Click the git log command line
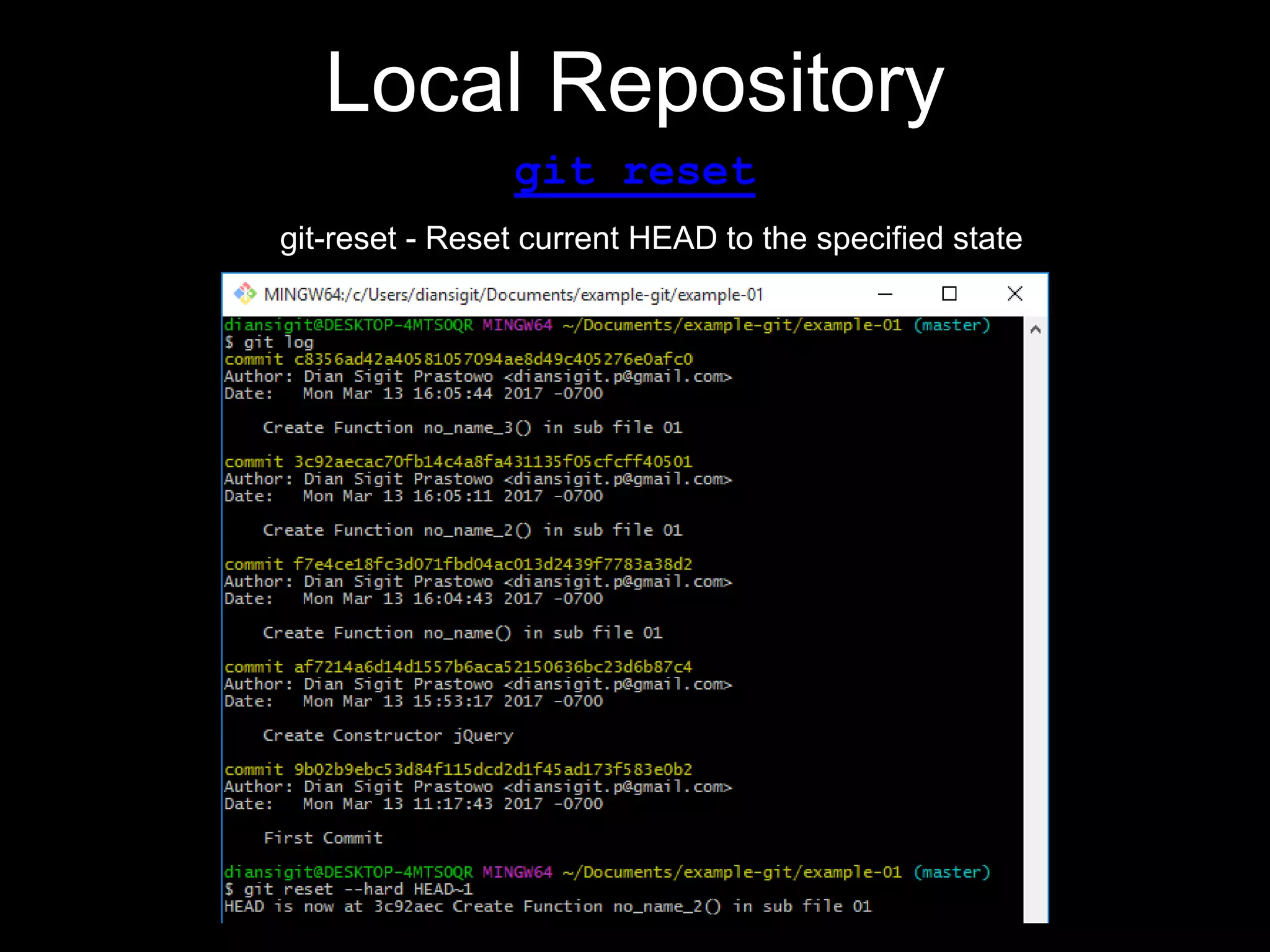1270x952 pixels. 278,342
